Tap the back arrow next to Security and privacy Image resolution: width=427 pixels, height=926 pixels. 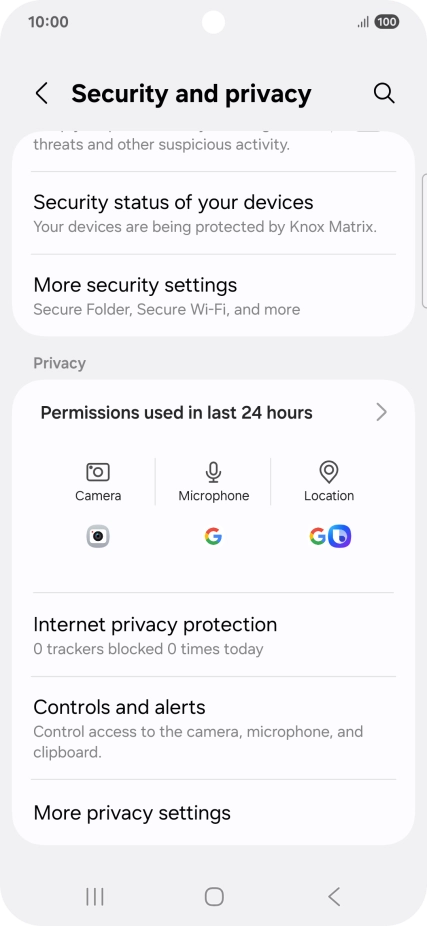pos(41,93)
